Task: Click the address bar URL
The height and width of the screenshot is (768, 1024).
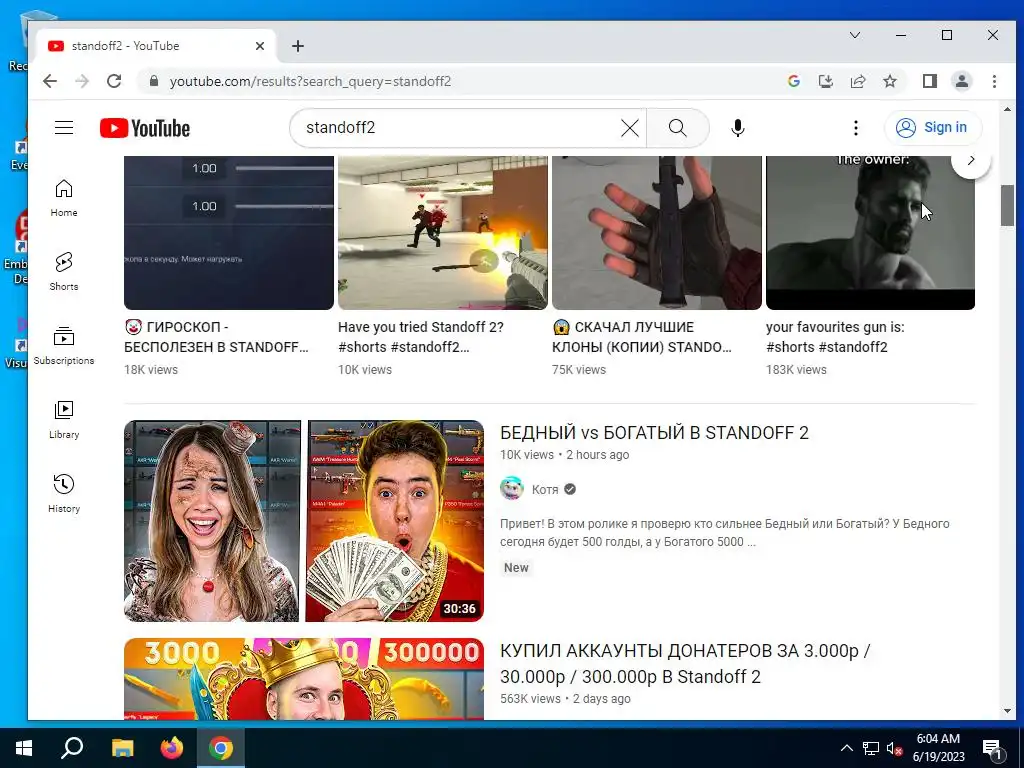Action: pos(310,82)
